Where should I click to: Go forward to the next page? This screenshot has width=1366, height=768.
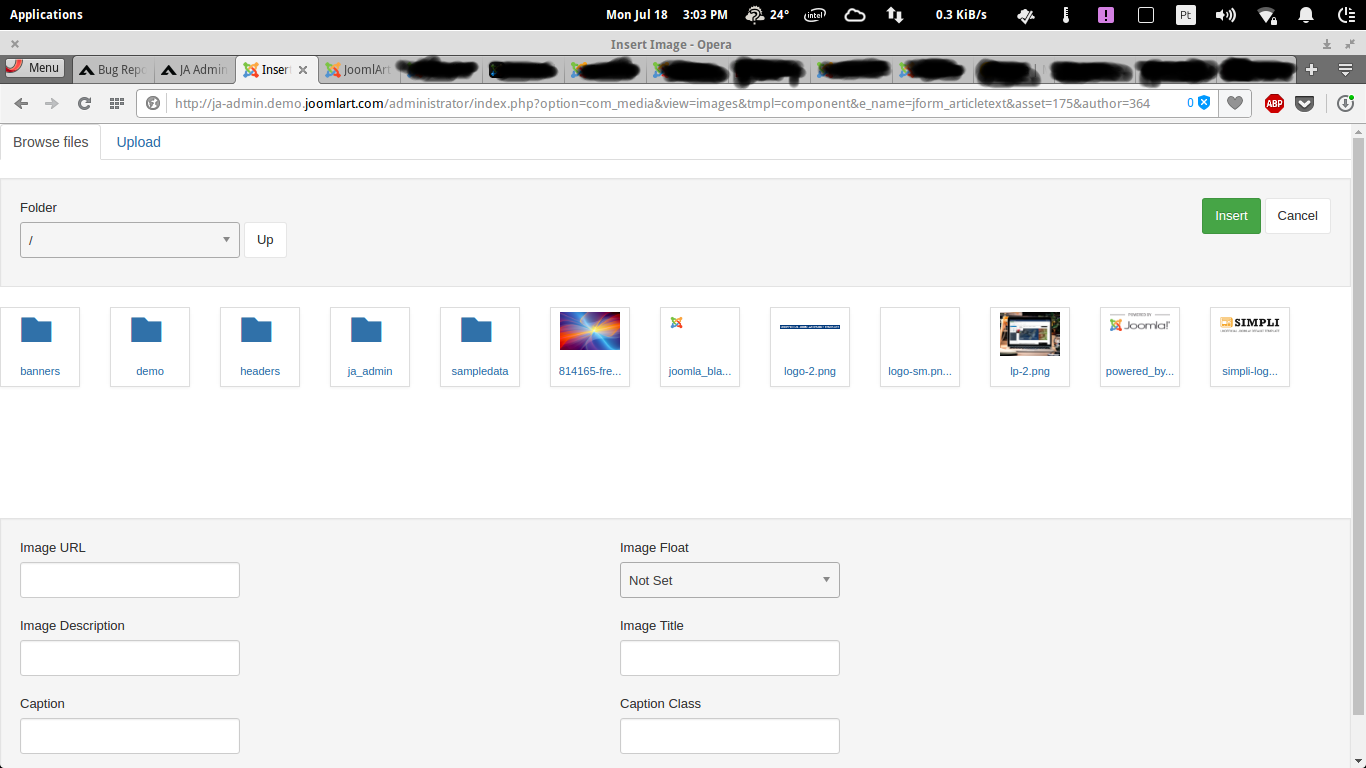tap(52, 103)
